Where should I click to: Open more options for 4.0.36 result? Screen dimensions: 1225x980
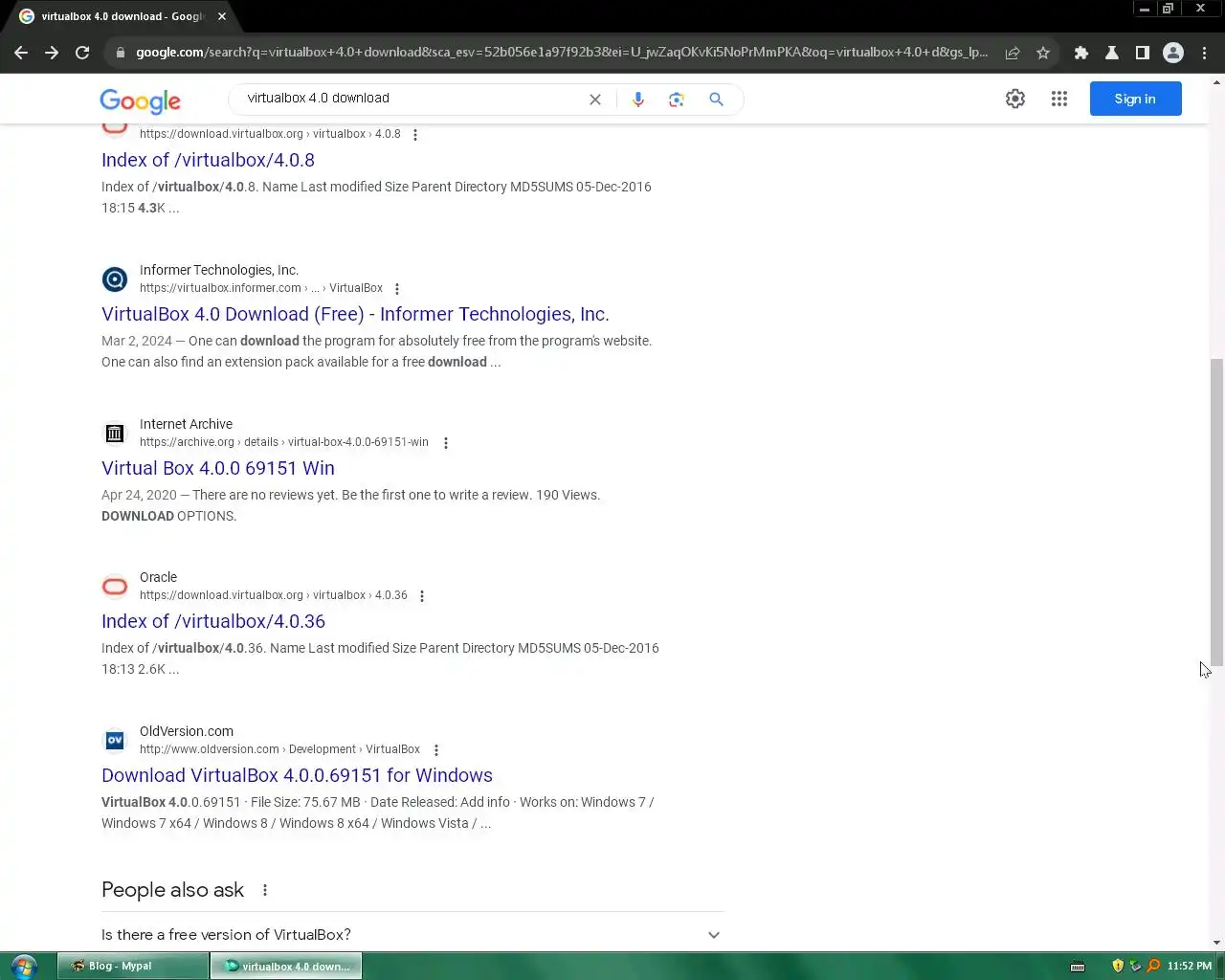(422, 596)
